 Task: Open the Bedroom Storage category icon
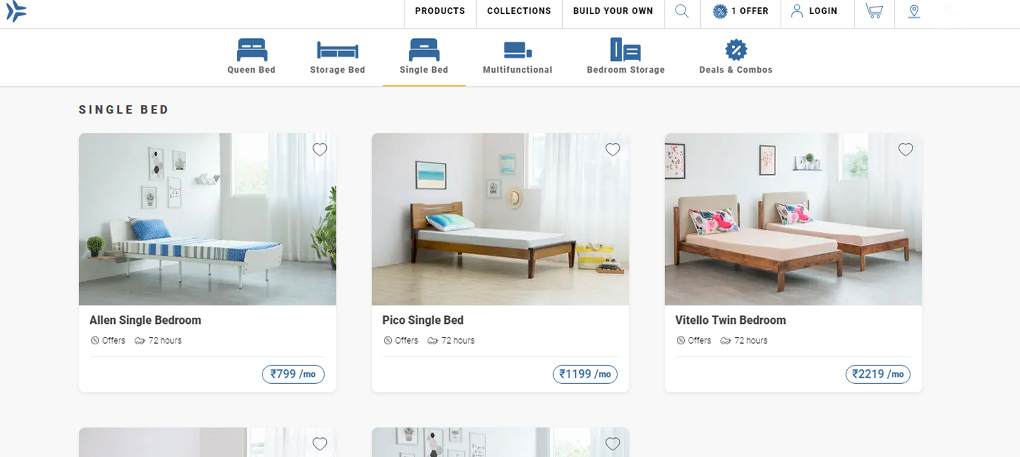[x=626, y=49]
